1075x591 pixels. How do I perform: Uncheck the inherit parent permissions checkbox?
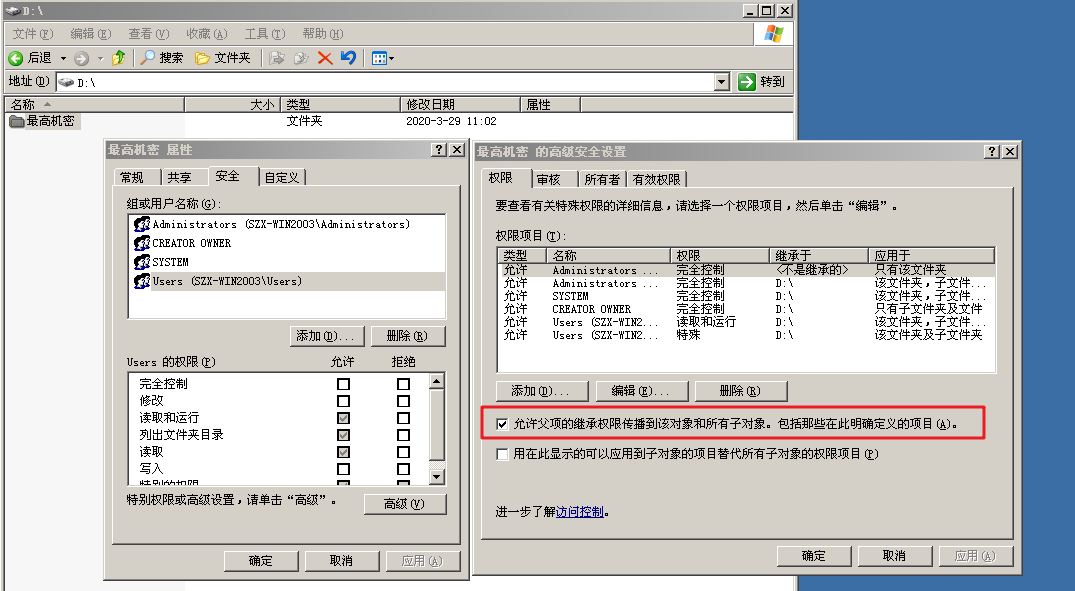[x=503, y=424]
